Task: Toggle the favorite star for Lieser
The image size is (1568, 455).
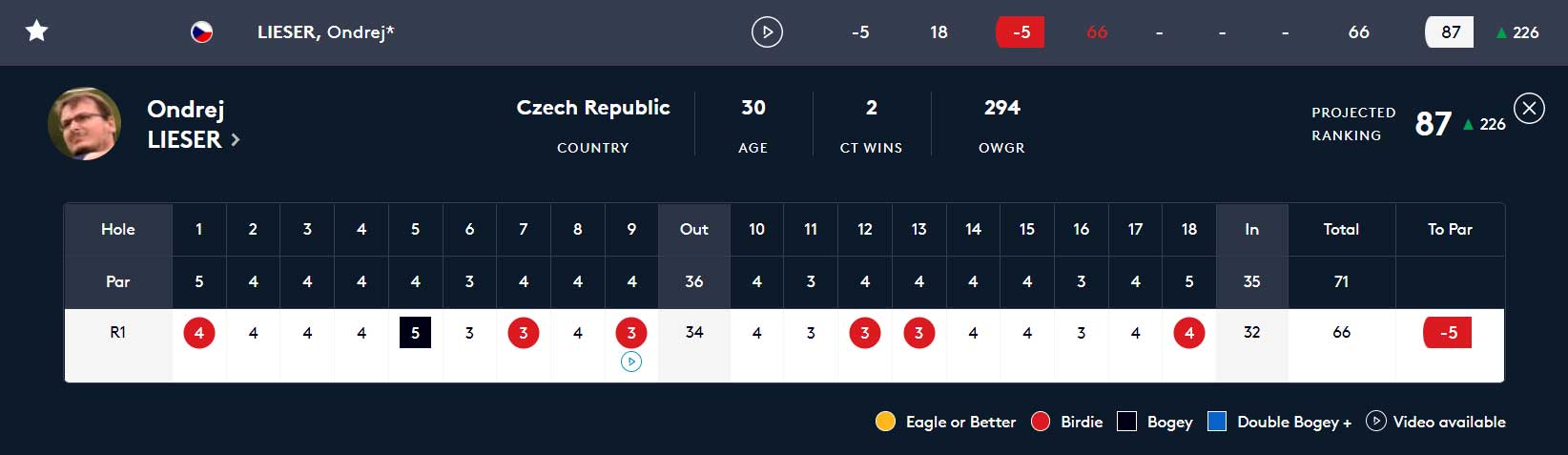Action: (x=36, y=31)
